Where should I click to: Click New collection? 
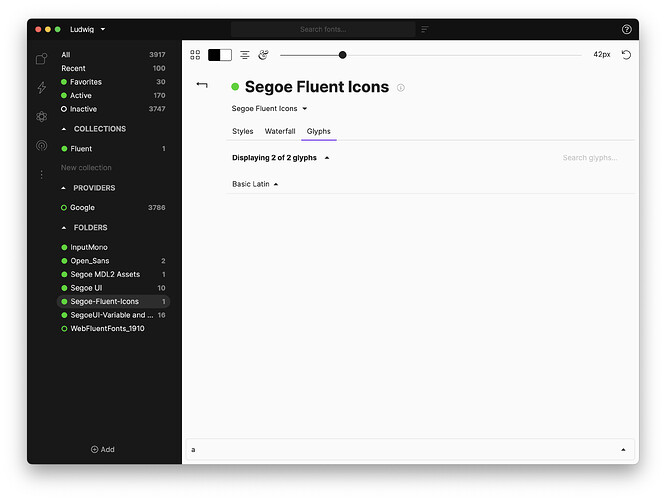pos(86,168)
